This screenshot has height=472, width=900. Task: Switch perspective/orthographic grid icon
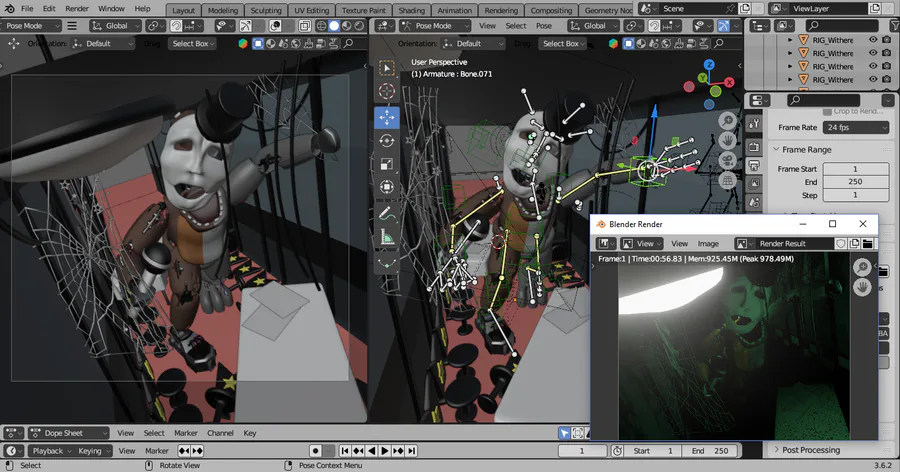point(728,181)
